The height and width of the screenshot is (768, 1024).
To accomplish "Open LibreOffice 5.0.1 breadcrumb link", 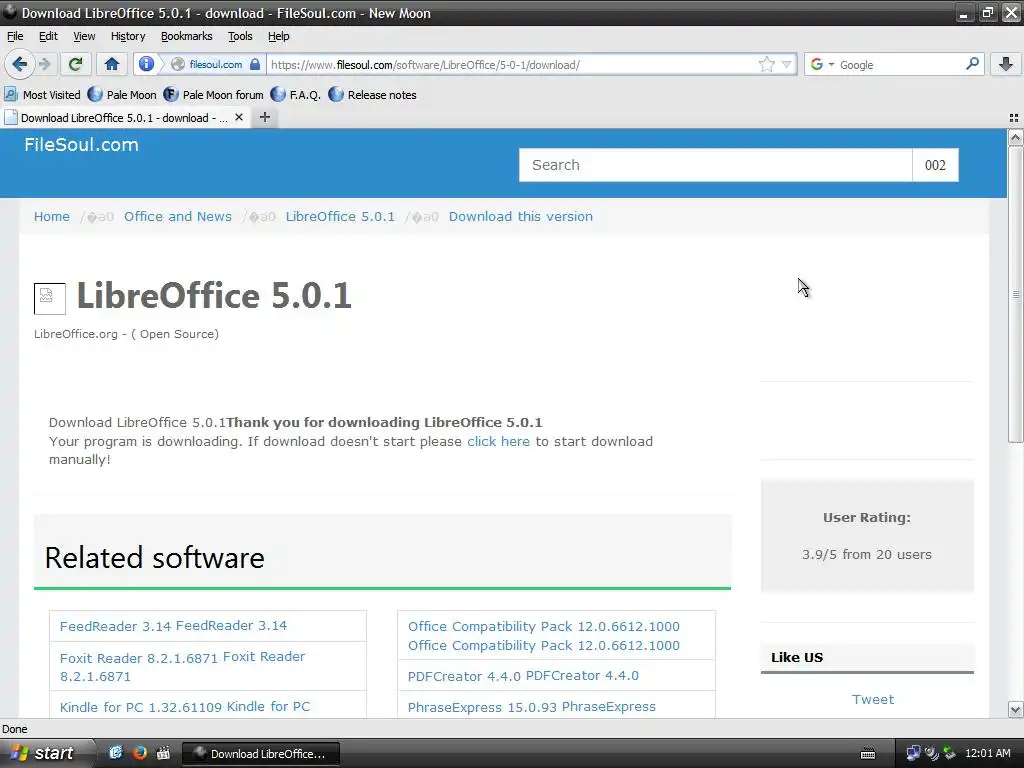I will click(340, 217).
